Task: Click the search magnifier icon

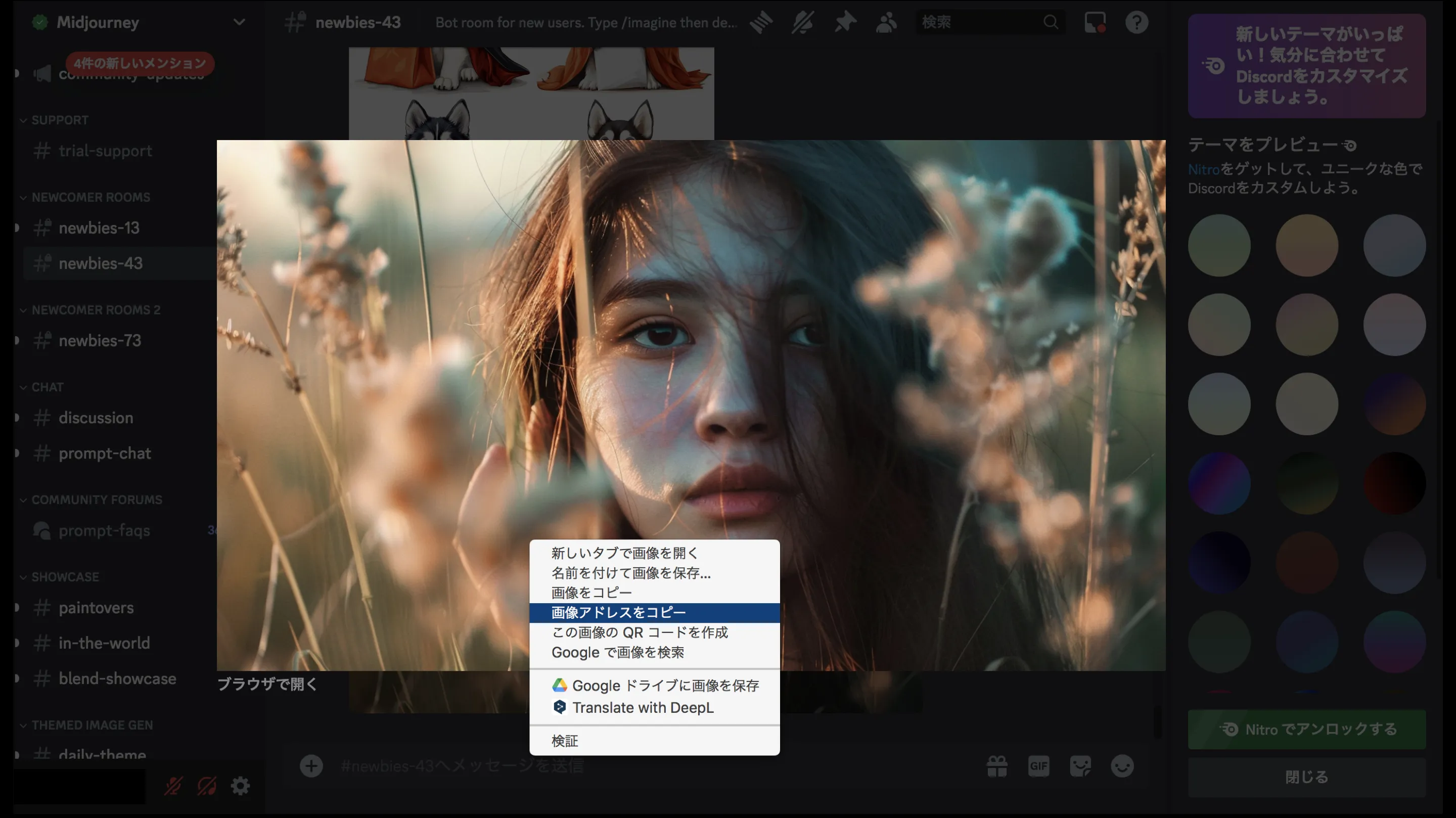Action: coord(1050,23)
